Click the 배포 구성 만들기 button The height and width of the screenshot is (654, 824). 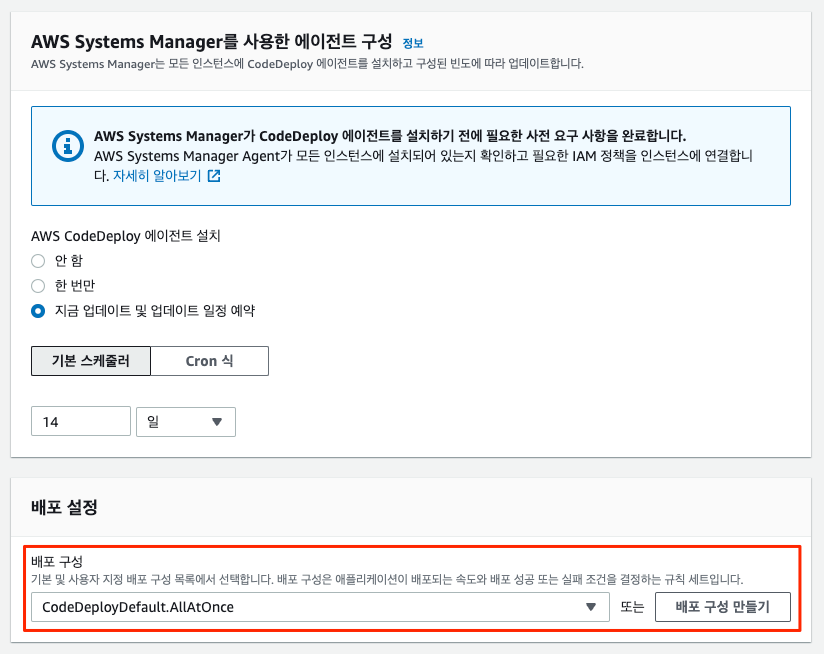tap(723, 607)
